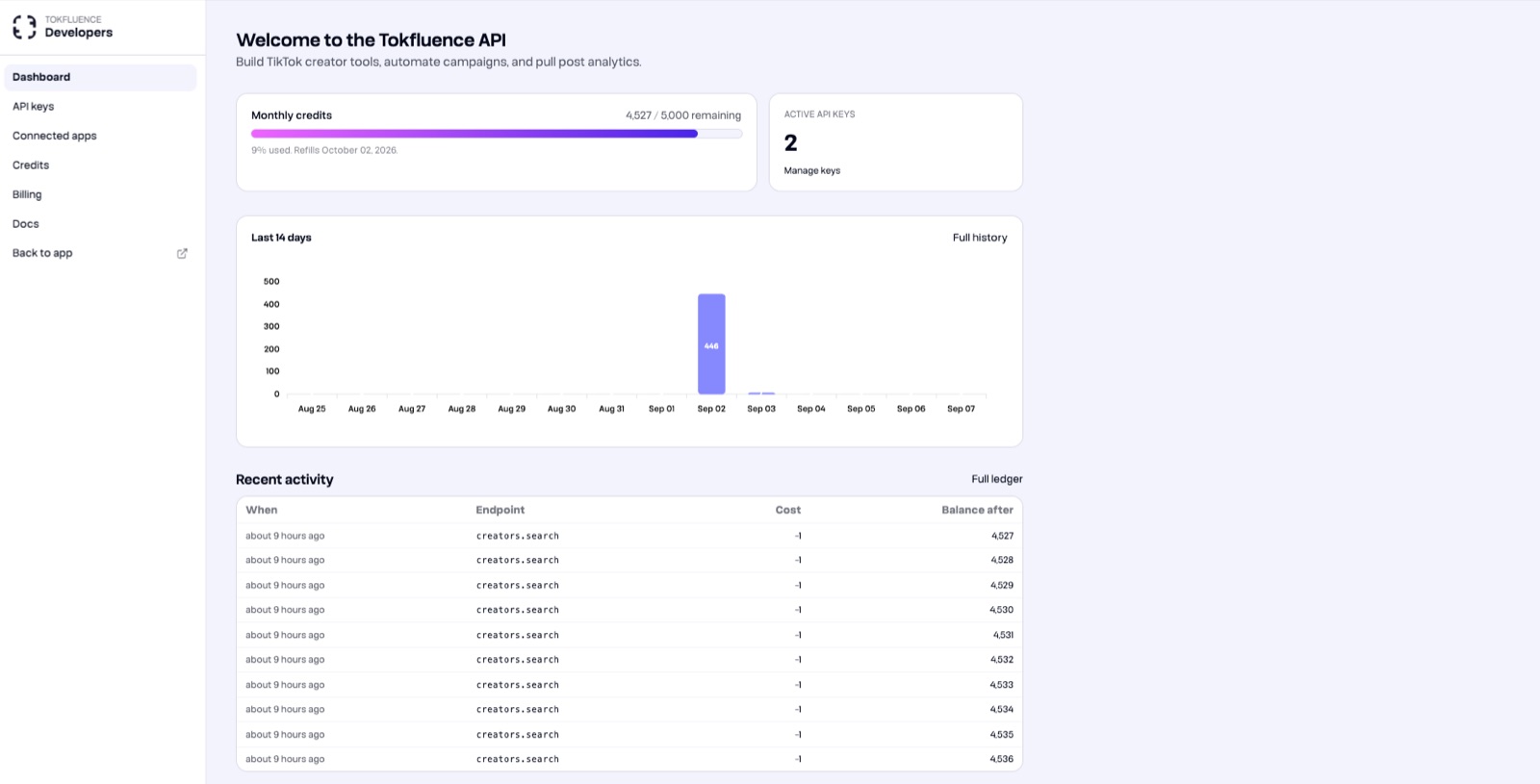Image resolution: width=1540 pixels, height=784 pixels.
Task: Click 'about 9 hours ago' in the 4,530 row
Action: coord(285,610)
